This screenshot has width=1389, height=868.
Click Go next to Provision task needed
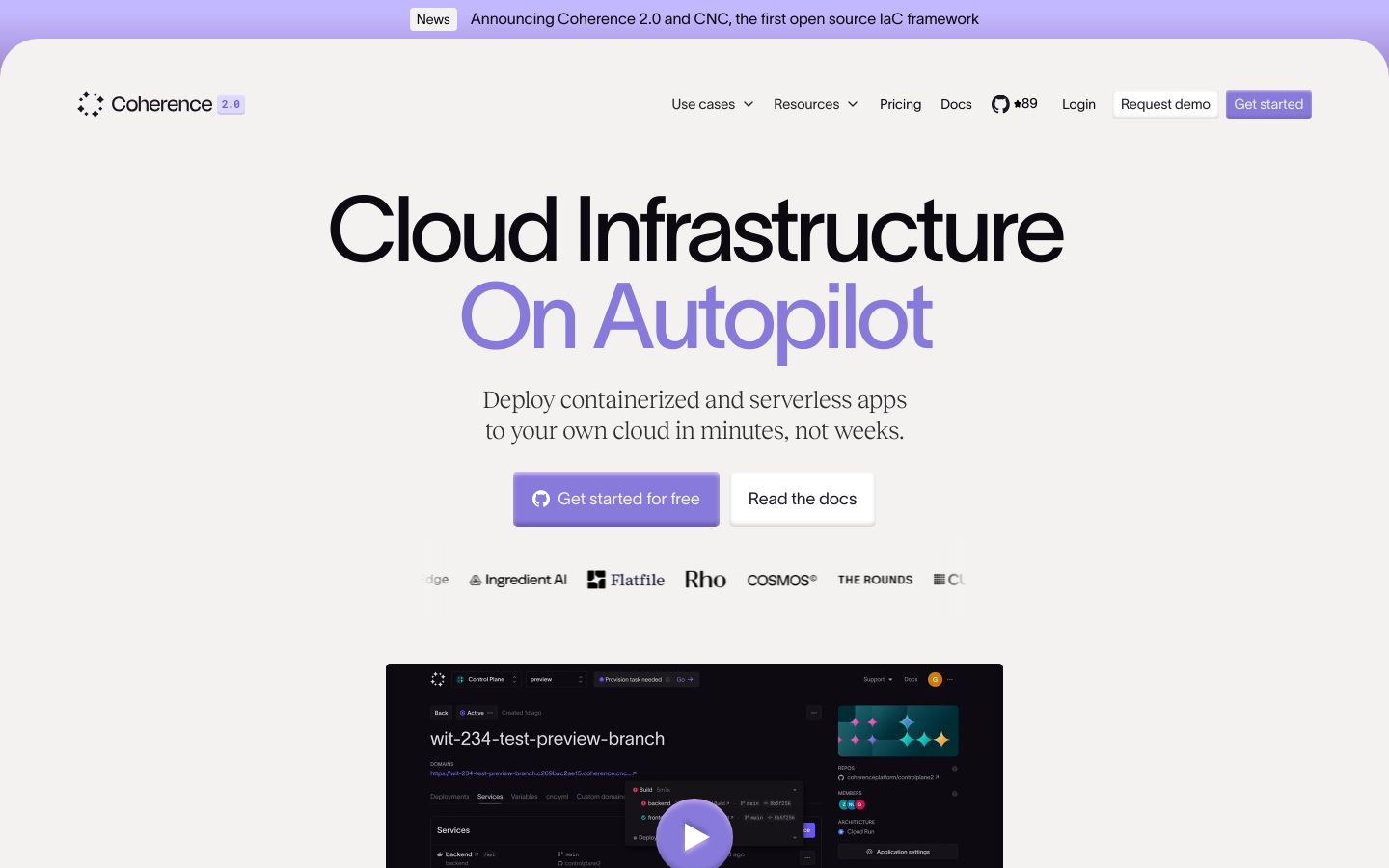[x=684, y=679]
